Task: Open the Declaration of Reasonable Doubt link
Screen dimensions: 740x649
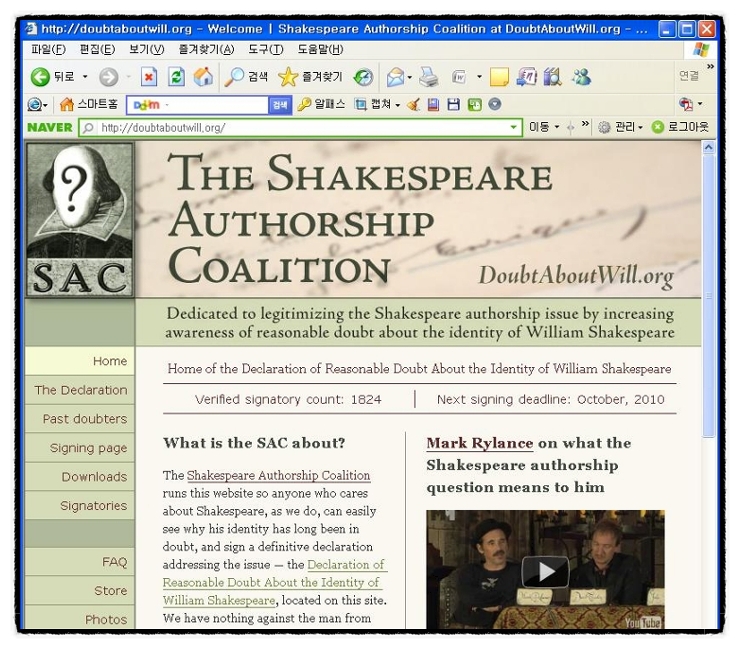Action: click(x=275, y=582)
